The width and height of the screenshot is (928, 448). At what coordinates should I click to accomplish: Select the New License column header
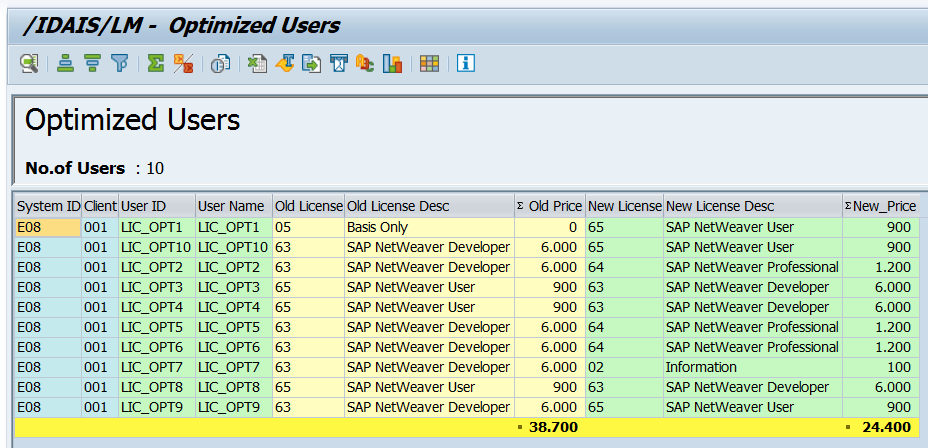click(624, 207)
